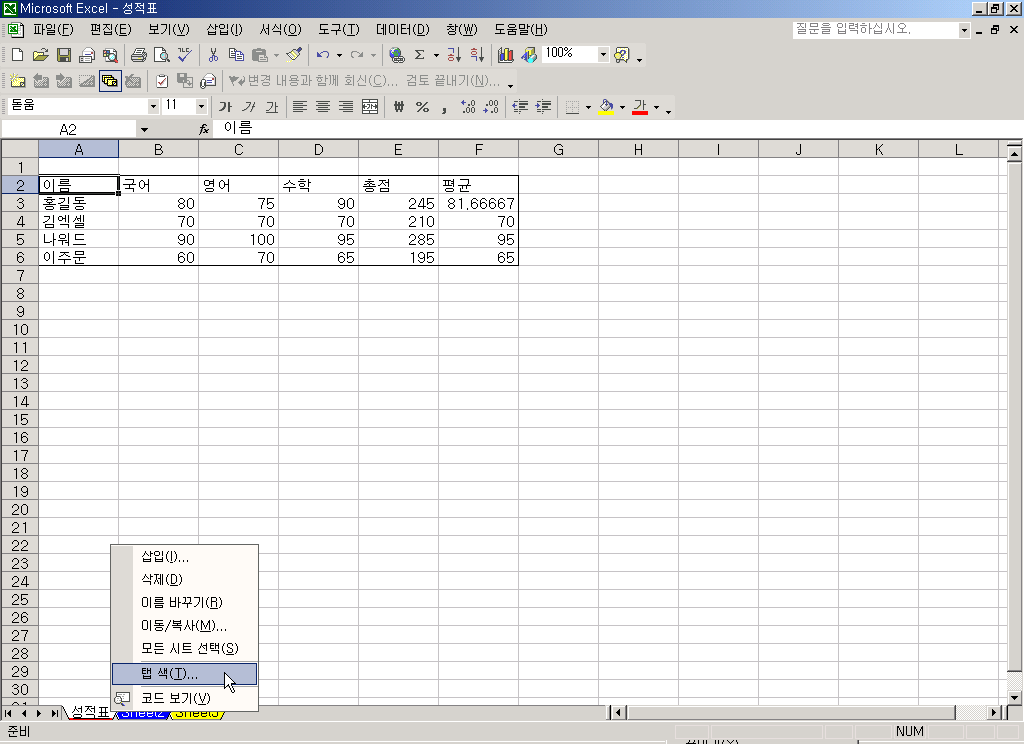Click cell E5 containing 285
Screen dimensions: 1024x744
pos(398,239)
